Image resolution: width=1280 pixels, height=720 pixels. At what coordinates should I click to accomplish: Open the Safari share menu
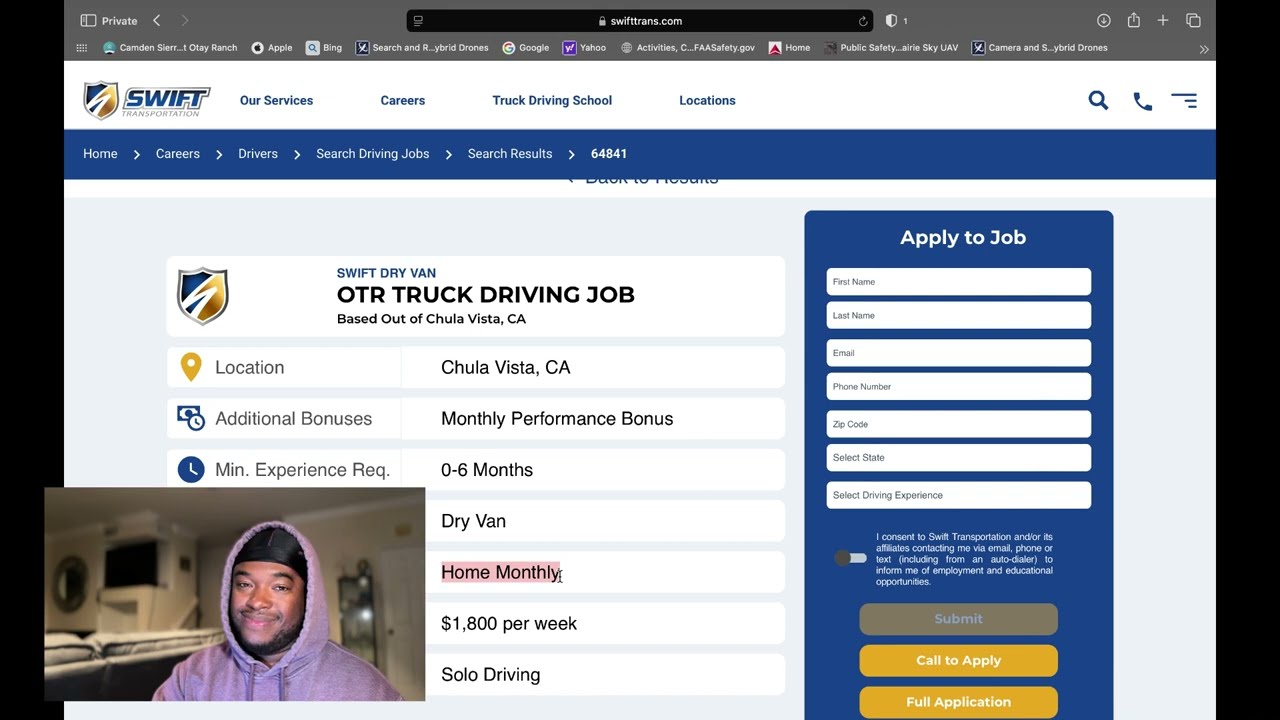click(x=1133, y=20)
